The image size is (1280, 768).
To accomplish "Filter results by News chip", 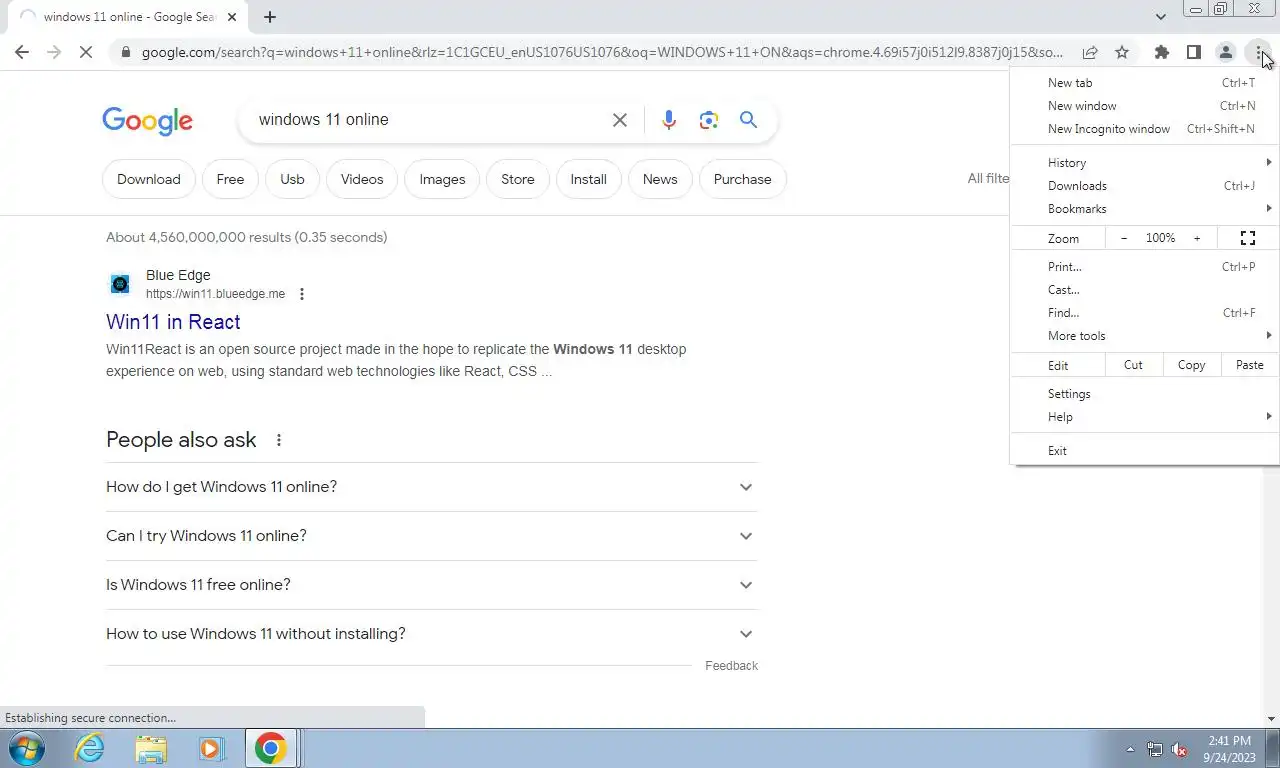I will coord(660,179).
